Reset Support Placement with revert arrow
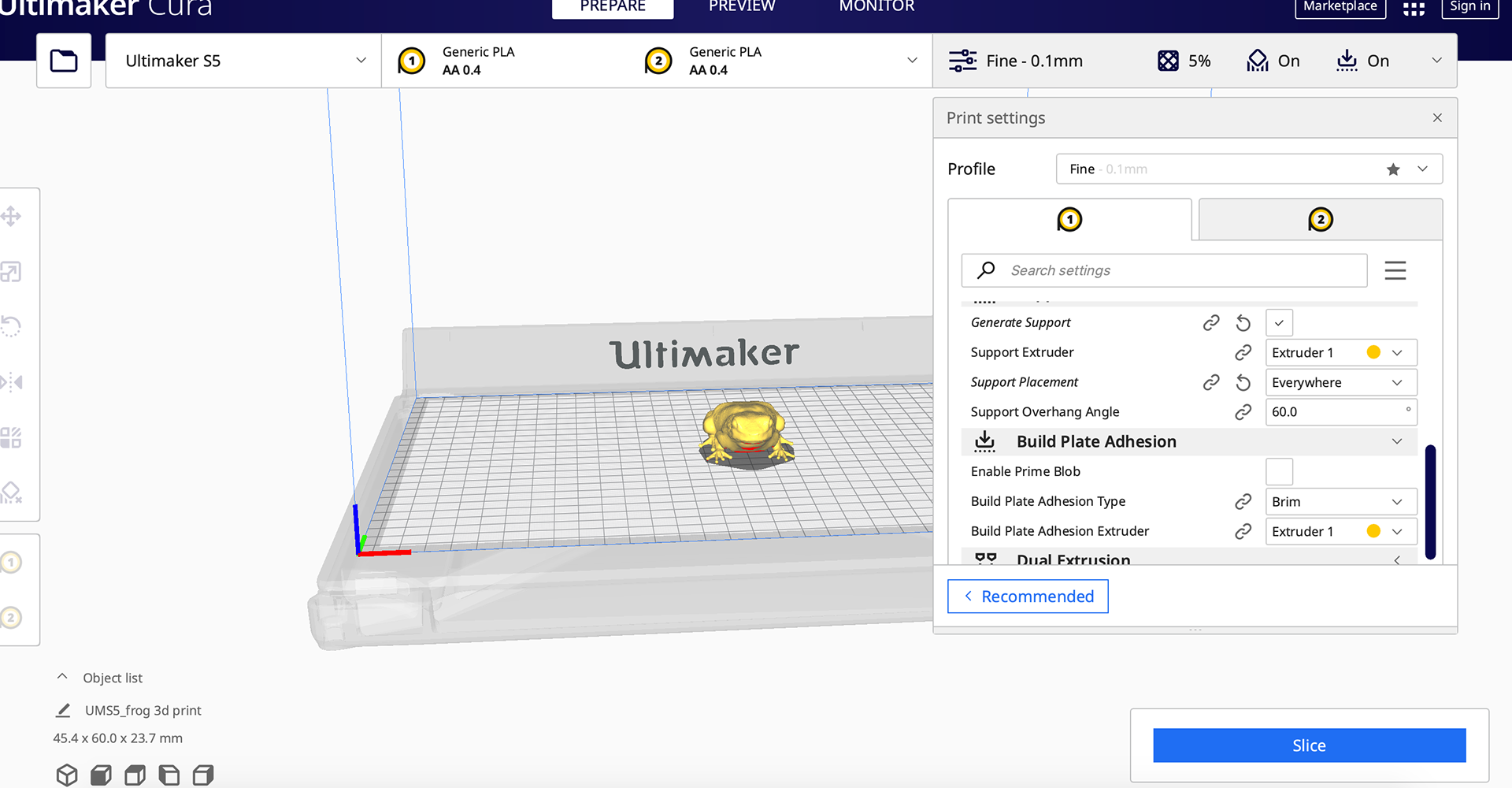Image resolution: width=1512 pixels, height=788 pixels. [x=1243, y=382]
